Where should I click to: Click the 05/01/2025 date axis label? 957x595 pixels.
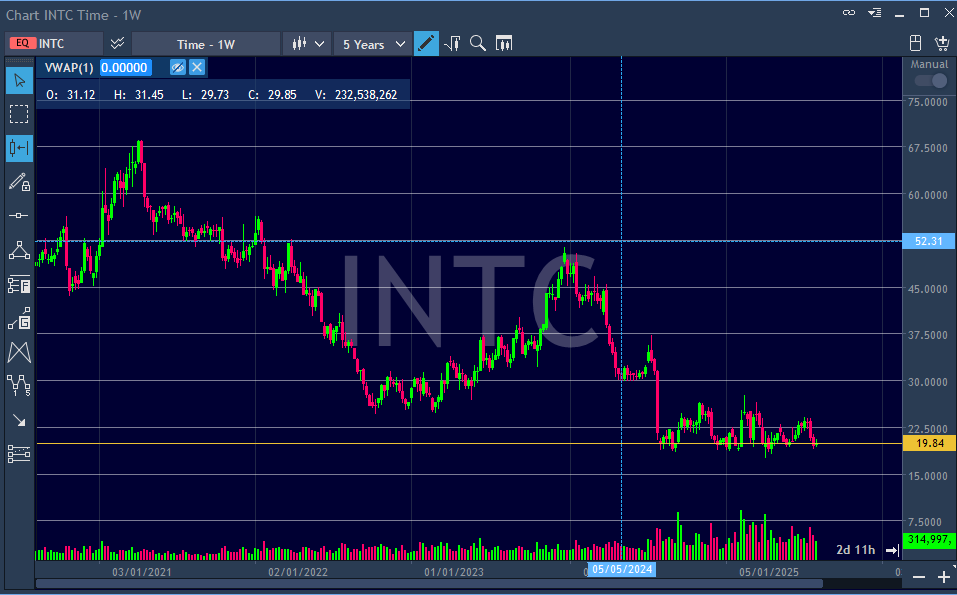click(768, 572)
